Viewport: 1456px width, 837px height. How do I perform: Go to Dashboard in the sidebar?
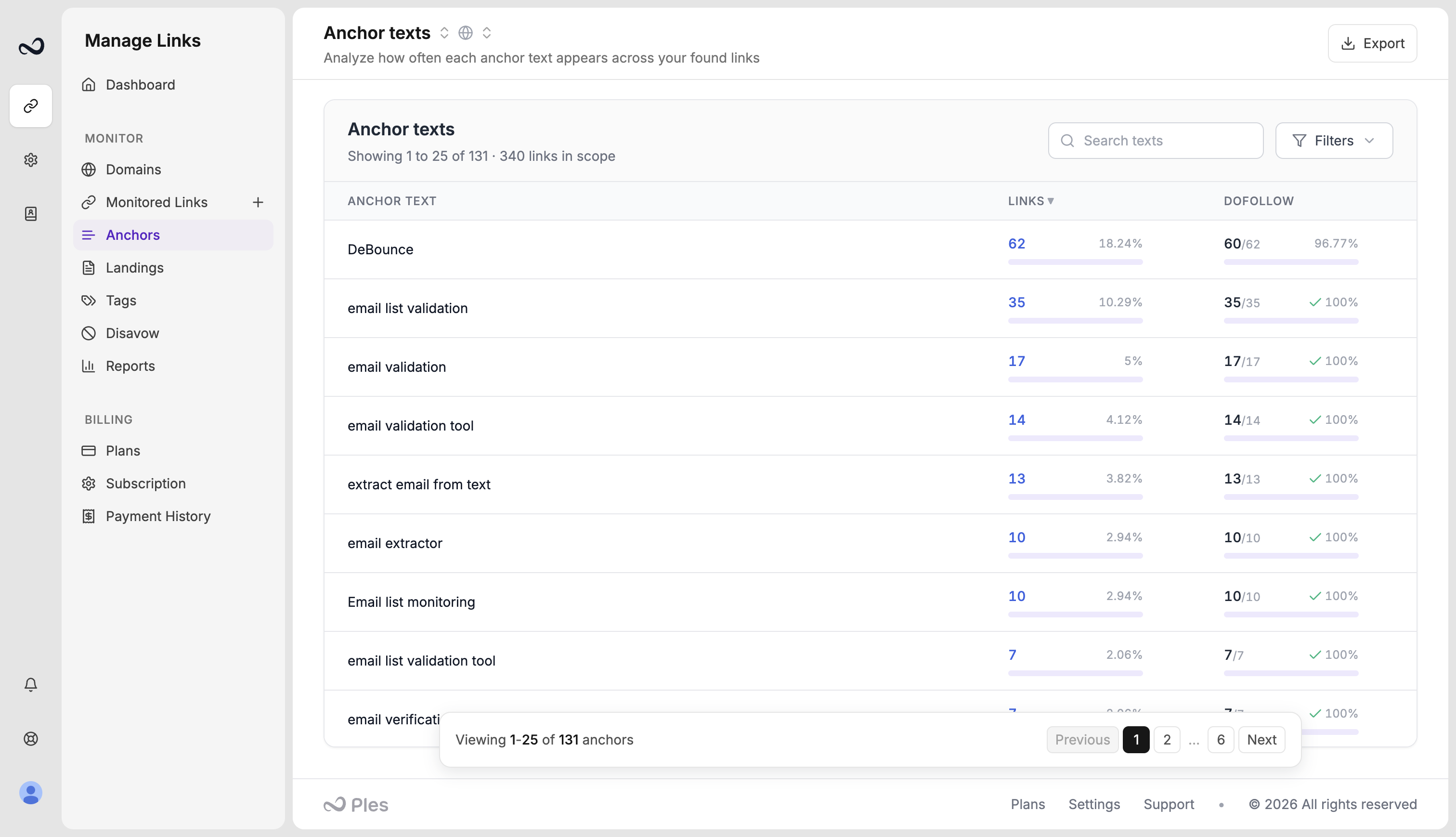click(x=173, y=84)
